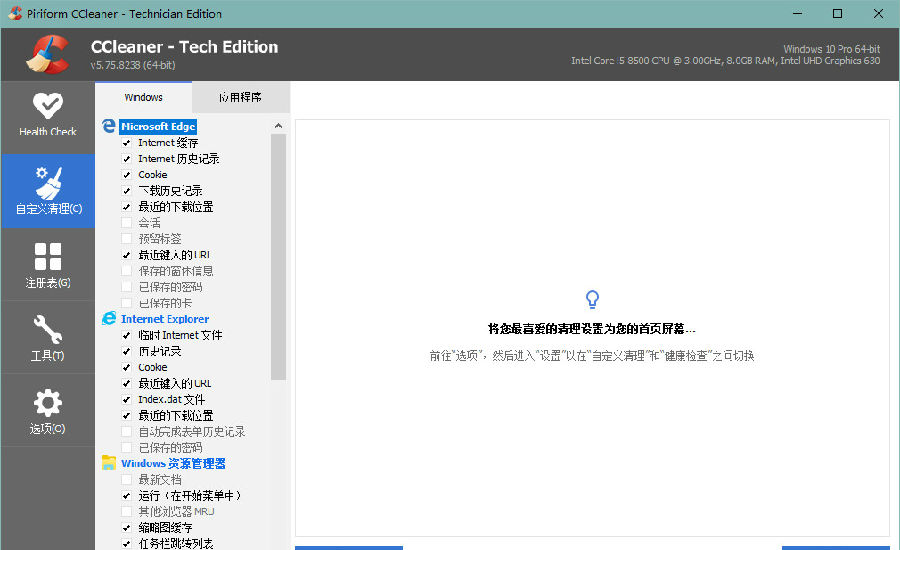The height and width of the screenshot is (572, 900).
Task: Switch to the 应用程序 tab
Action: [240, 98]
